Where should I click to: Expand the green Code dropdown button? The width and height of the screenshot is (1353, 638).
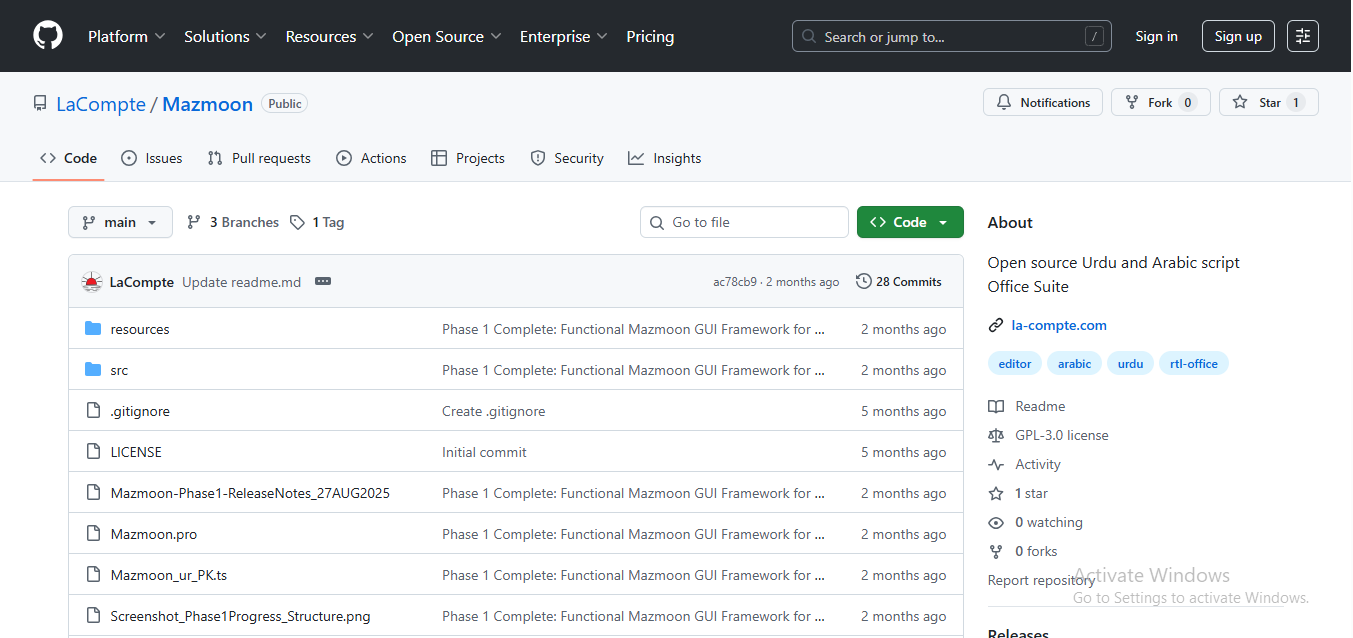(x=909, y=222)
